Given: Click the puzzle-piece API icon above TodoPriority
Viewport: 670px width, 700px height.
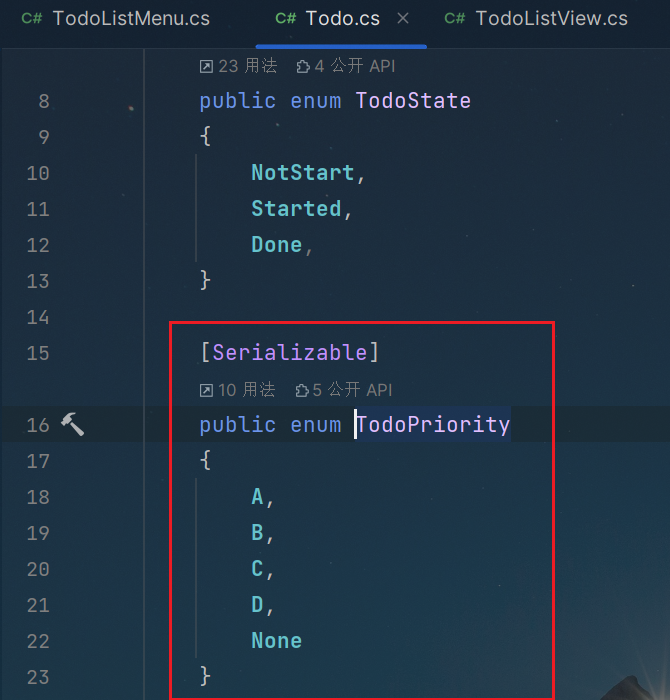Looking at the screenshot, I should 302,390.
